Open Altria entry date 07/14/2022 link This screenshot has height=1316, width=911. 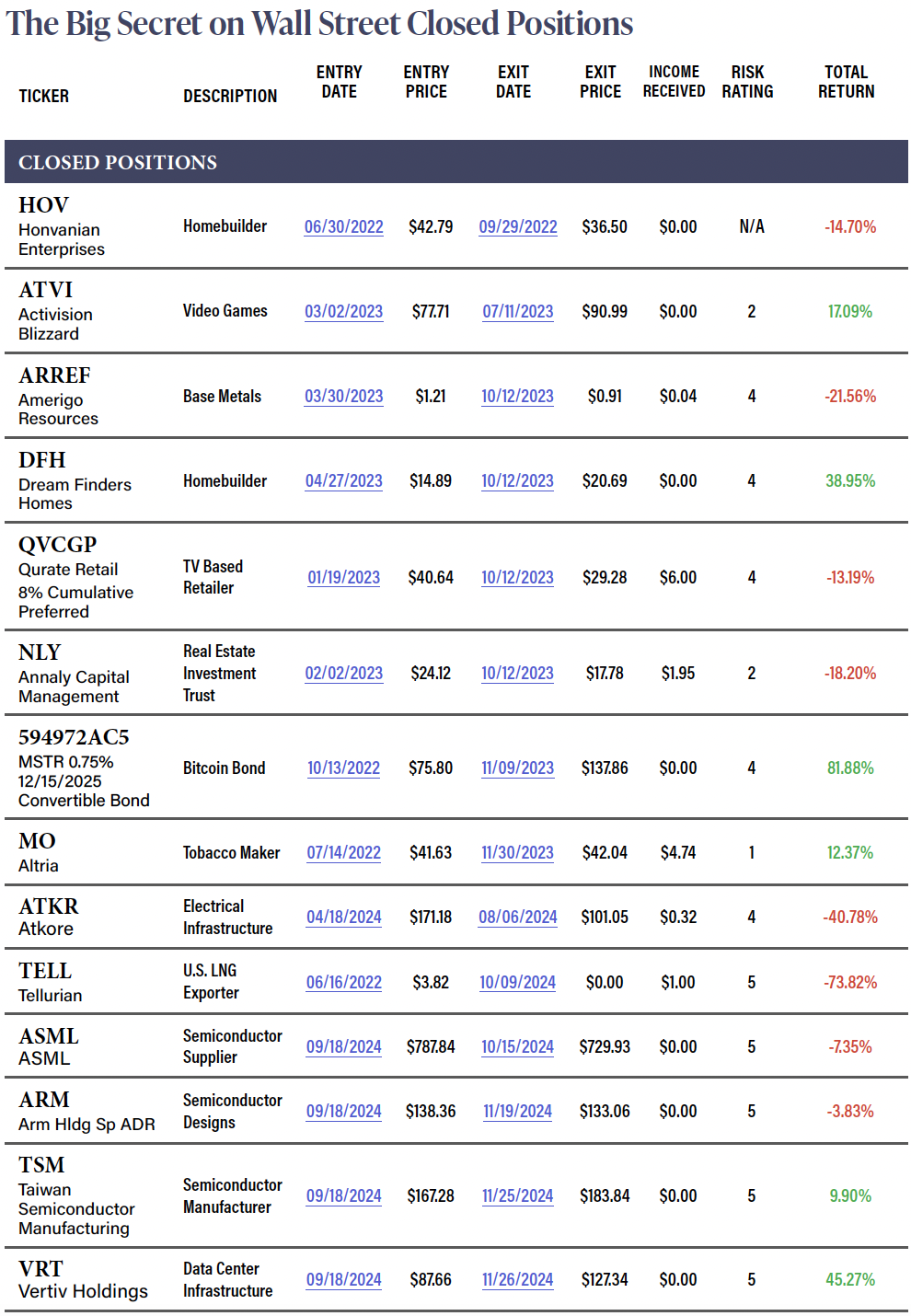point(343,852)
